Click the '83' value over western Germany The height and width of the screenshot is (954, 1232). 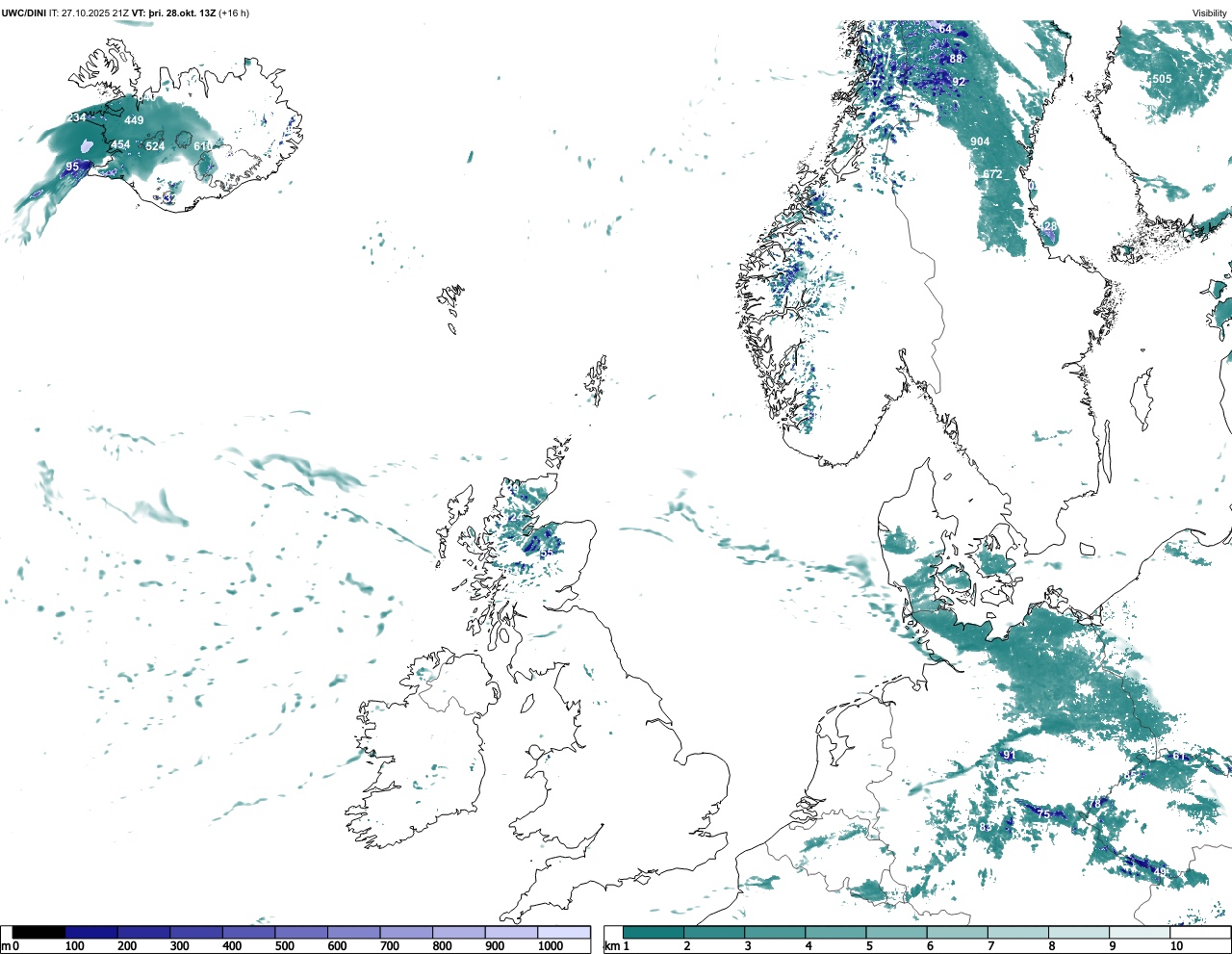(x=986, y=827)
